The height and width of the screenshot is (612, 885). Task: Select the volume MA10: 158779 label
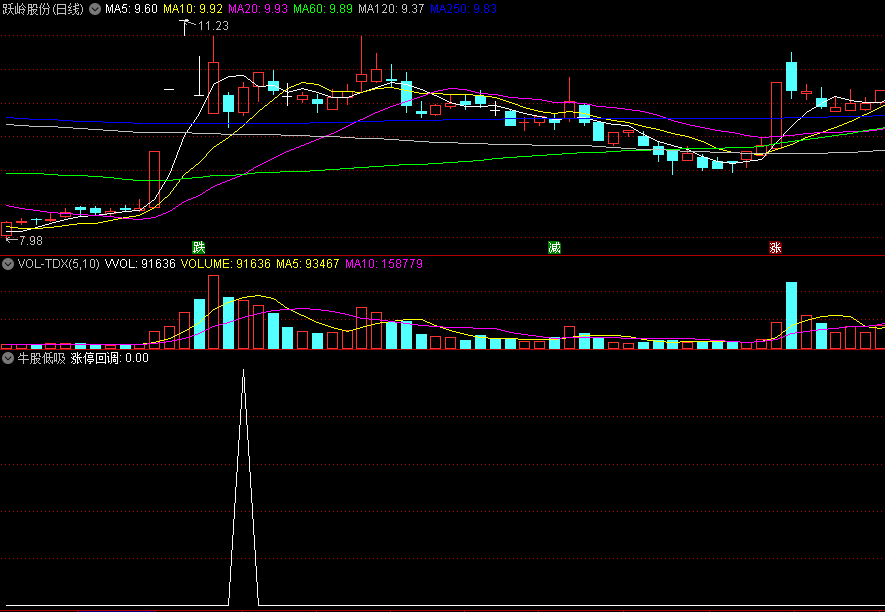pos(384,264)
